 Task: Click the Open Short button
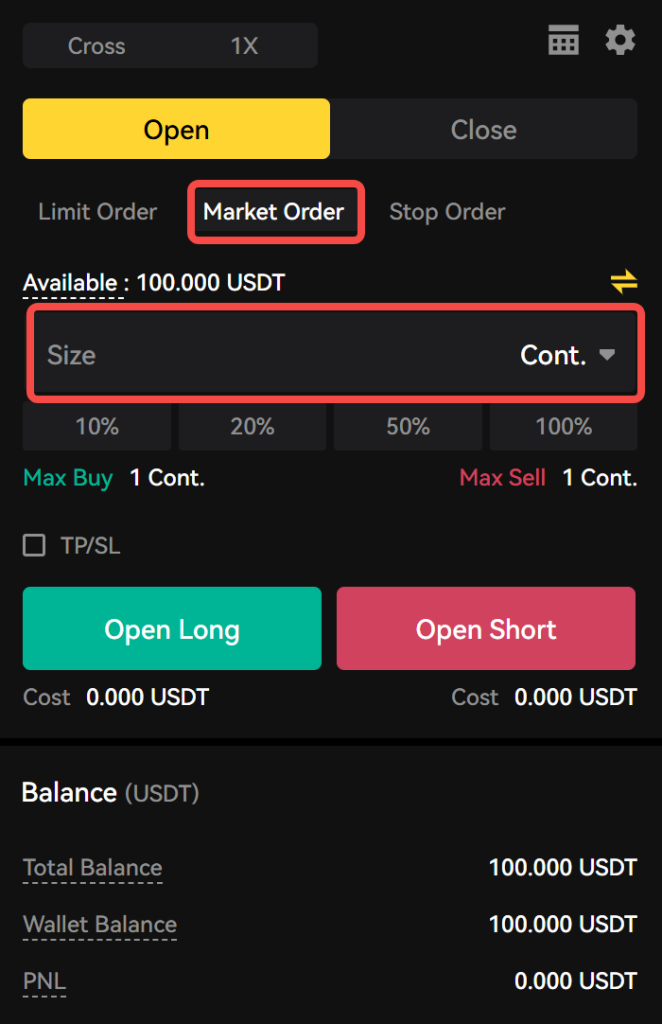coord(486,629)
